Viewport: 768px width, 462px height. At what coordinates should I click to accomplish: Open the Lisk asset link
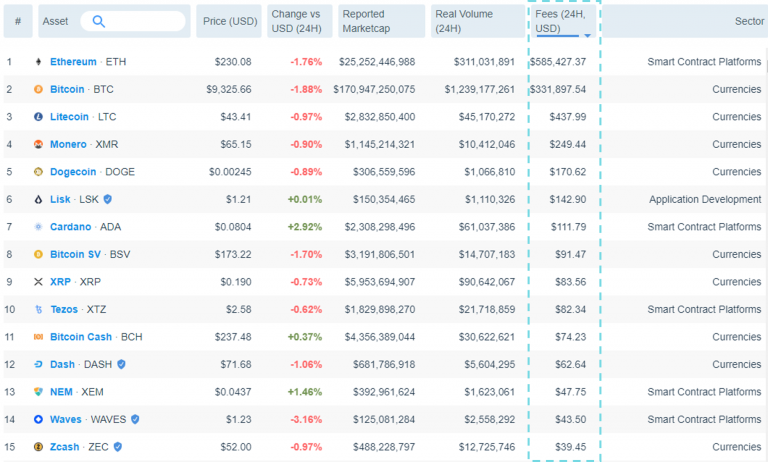point(60,199)
